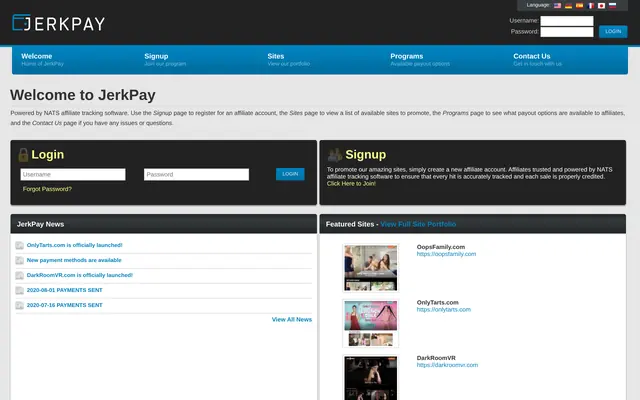
Task: Focus the Username field in Login panel
Action: tap(73, 174)
